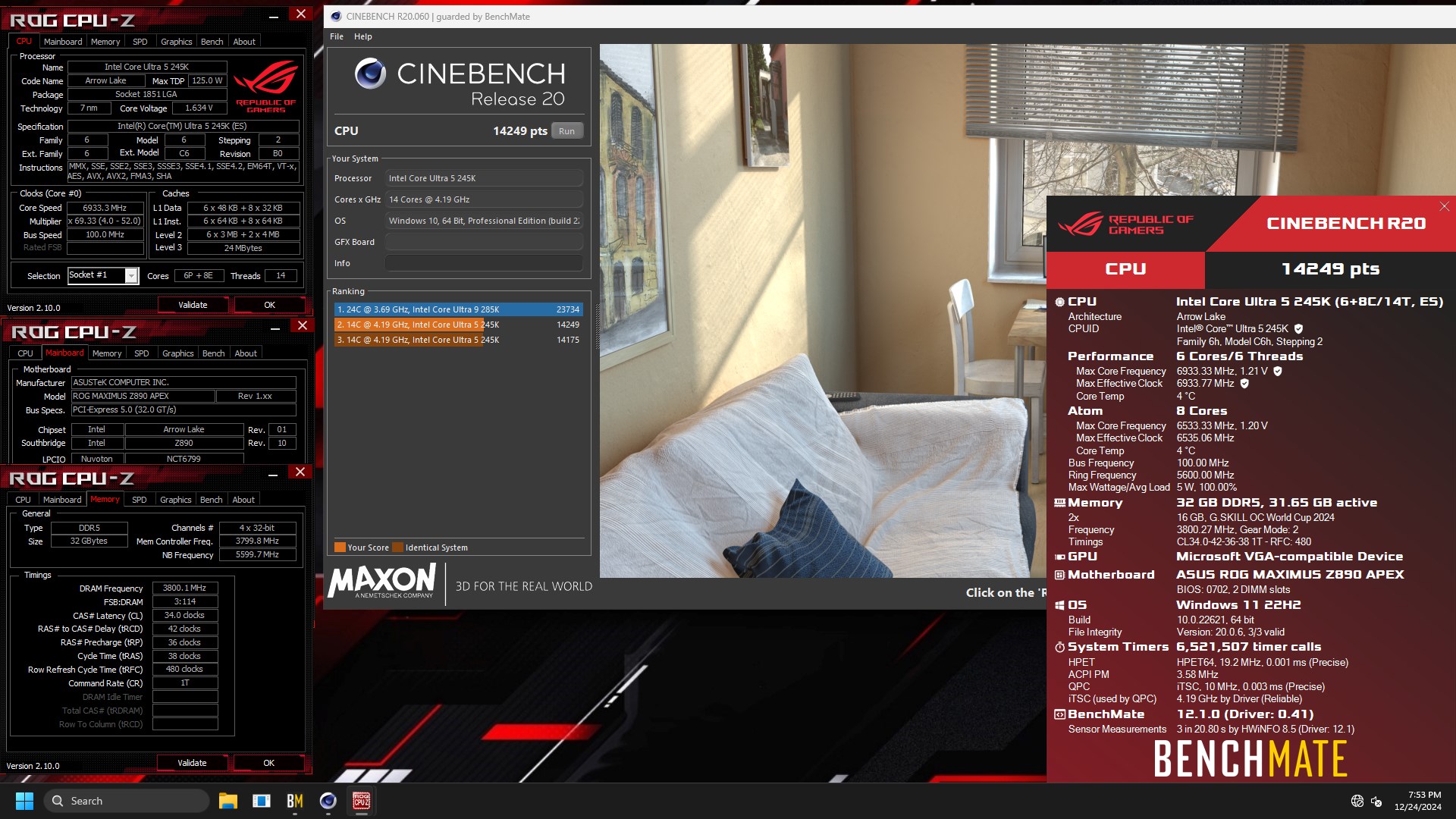1456x819 pixels.
Task: Open SPD tab in Memory CPU-Z window
Action: coord(140,500)
